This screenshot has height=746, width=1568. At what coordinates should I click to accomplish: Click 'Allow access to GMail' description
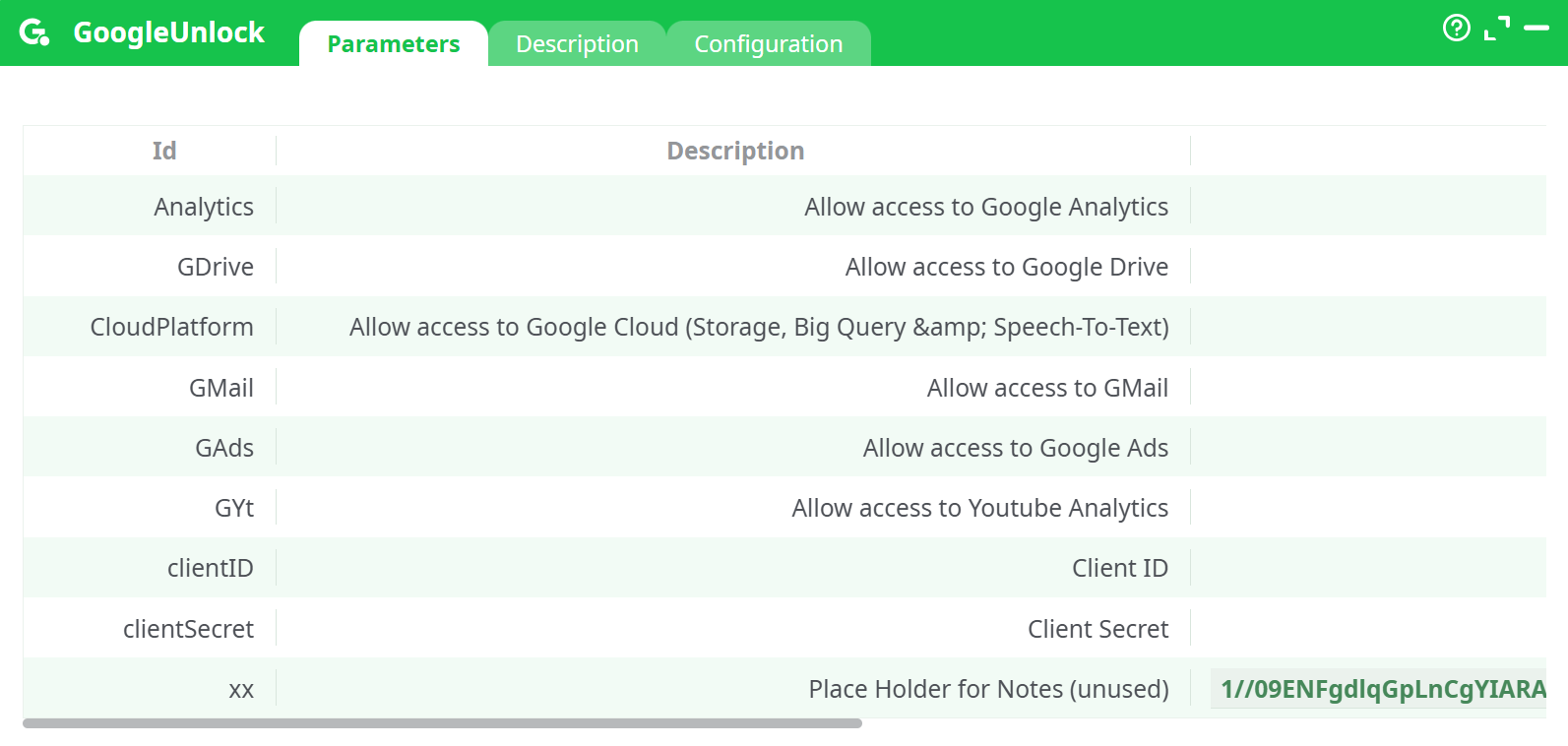[x=1047, y=388]
